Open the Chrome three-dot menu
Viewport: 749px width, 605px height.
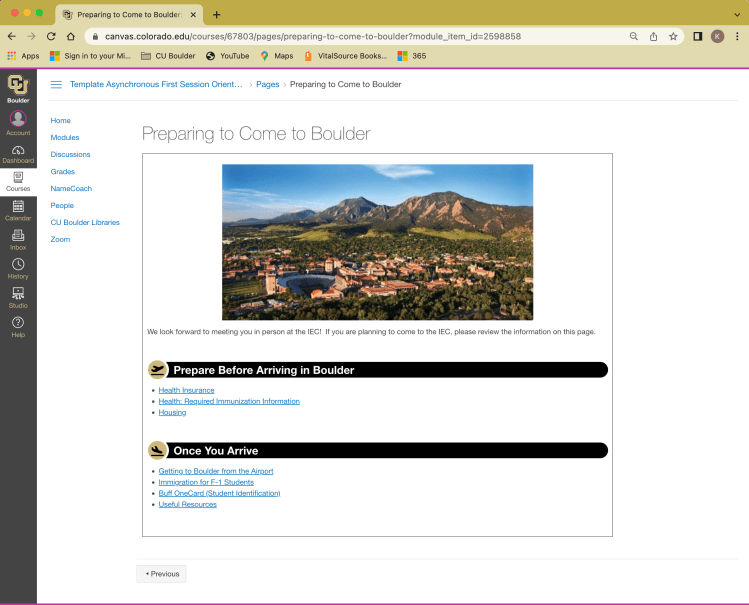tap(736, 36)
